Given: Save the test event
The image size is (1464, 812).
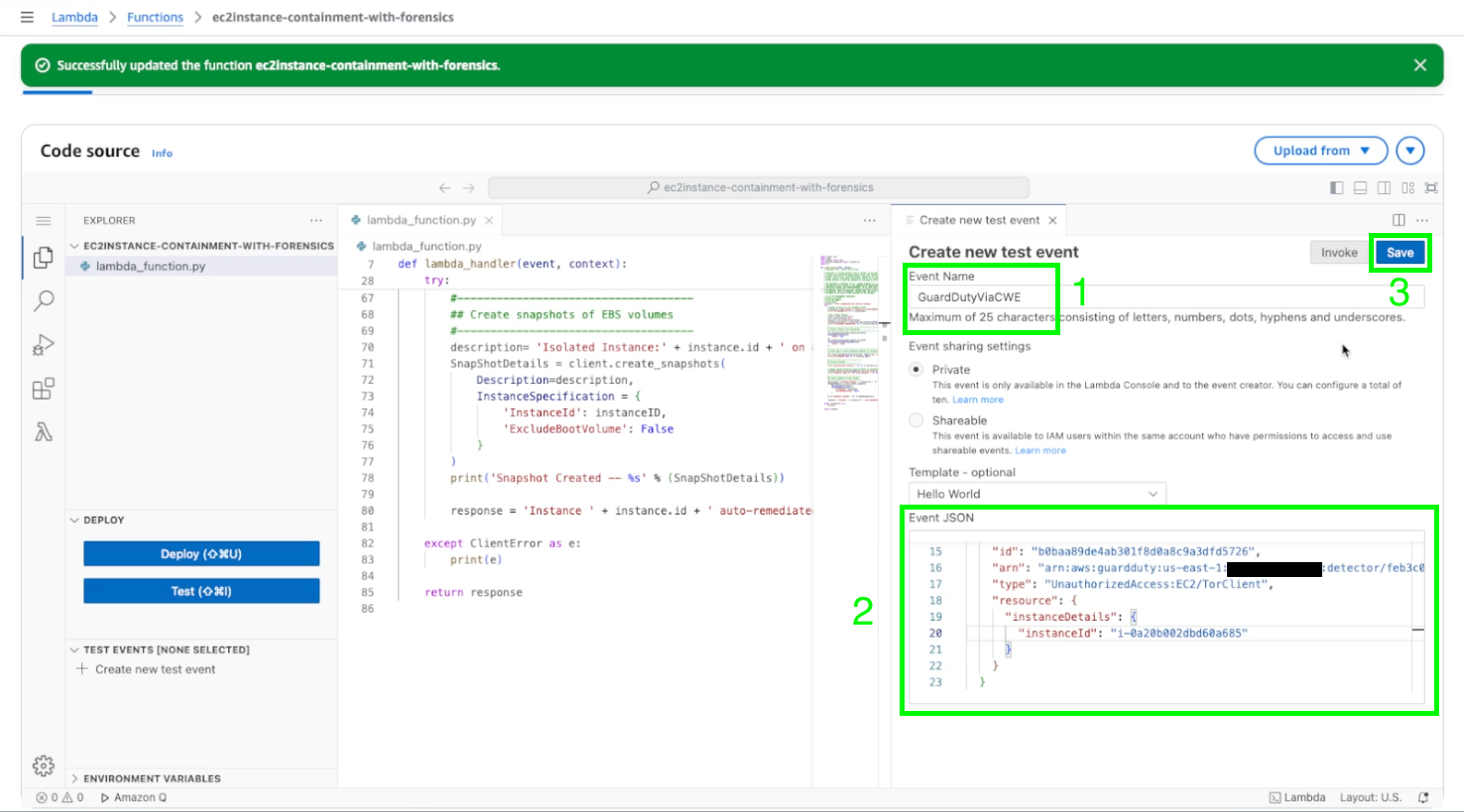Looking at the screenshot, I should 1400,253.
